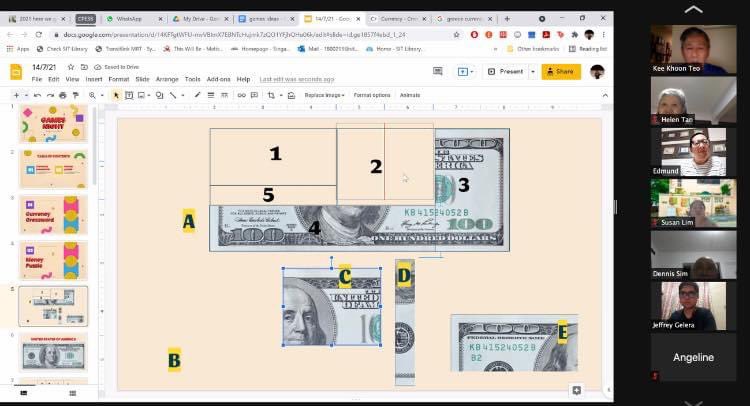Open the Mask image dropdown arrow

point(281,95)
